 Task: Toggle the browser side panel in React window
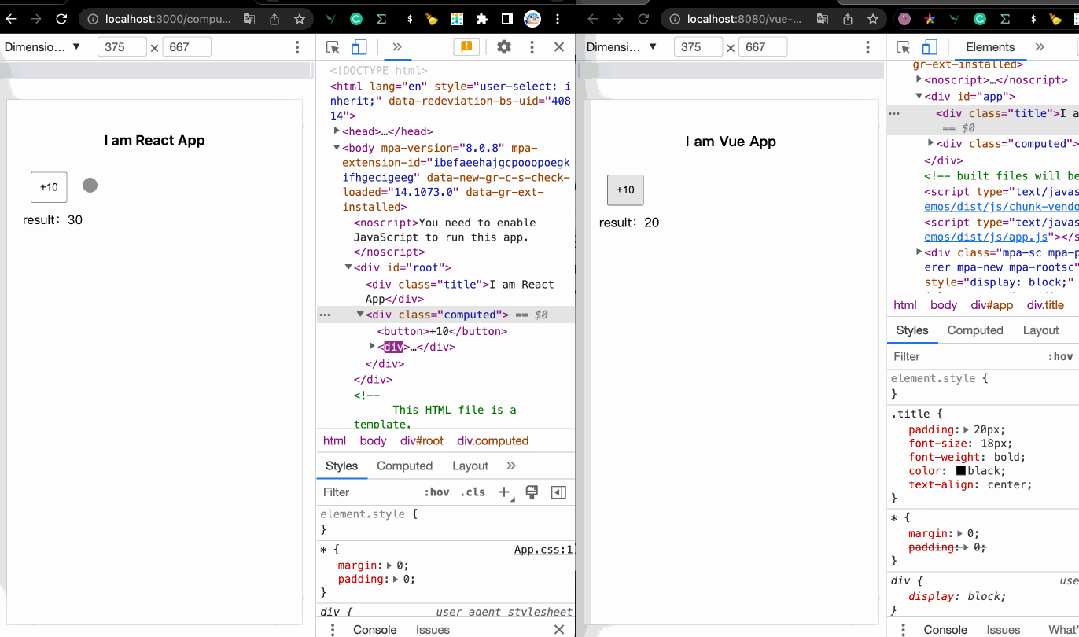tap(507, 19)
